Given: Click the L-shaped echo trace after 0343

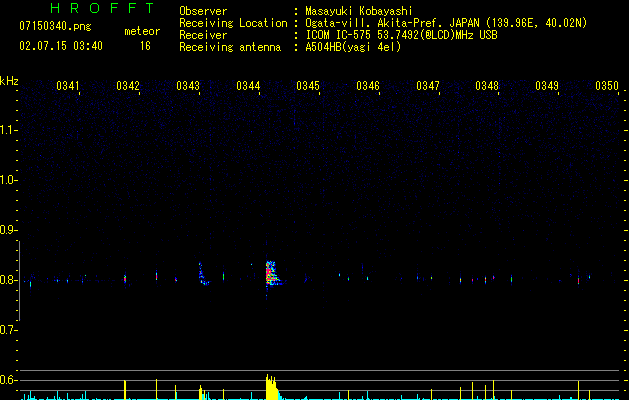Looking at the screenshot, I should [203, 274].
